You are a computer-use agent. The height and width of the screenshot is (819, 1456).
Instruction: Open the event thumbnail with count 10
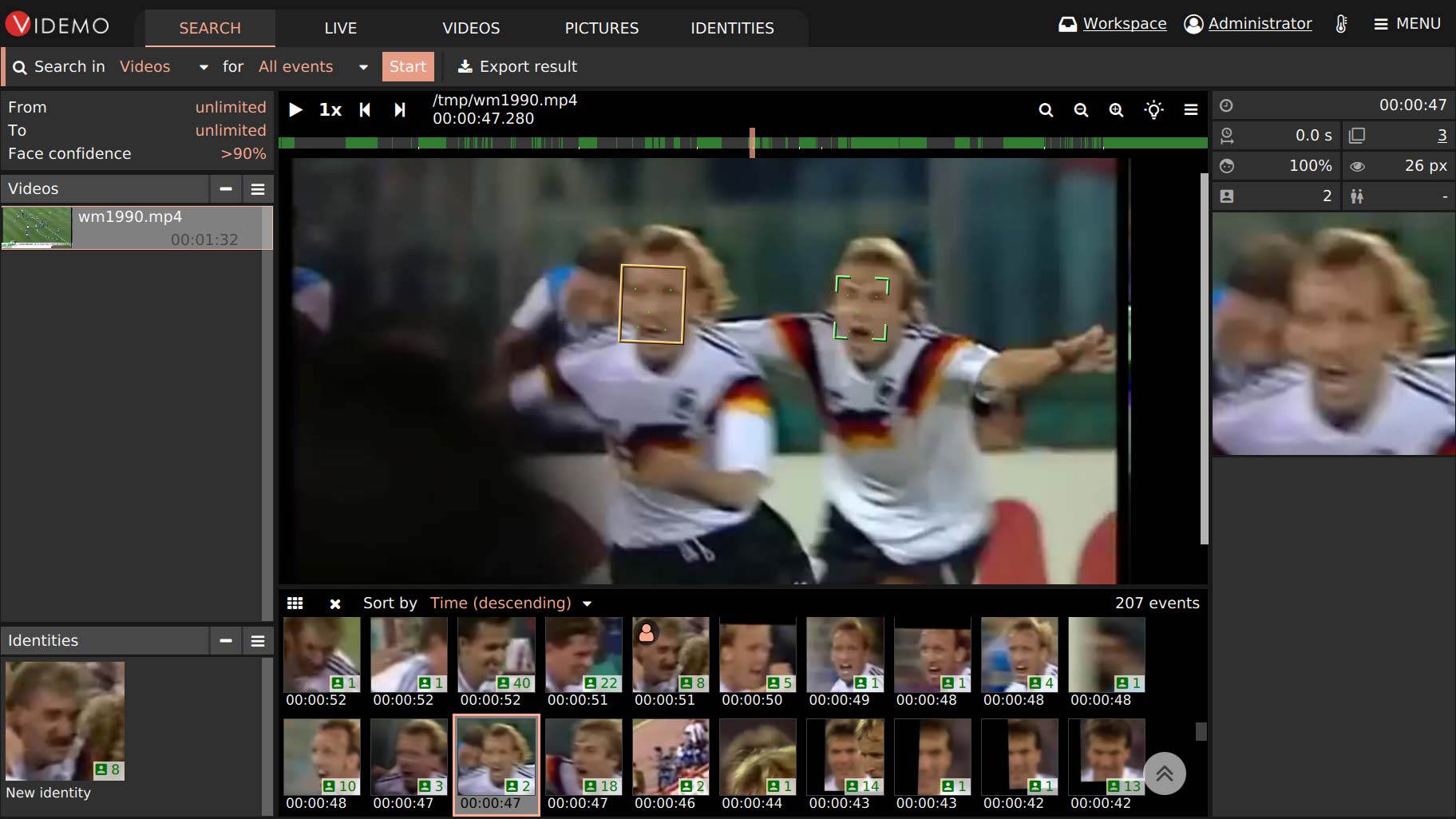coord(322,757)
